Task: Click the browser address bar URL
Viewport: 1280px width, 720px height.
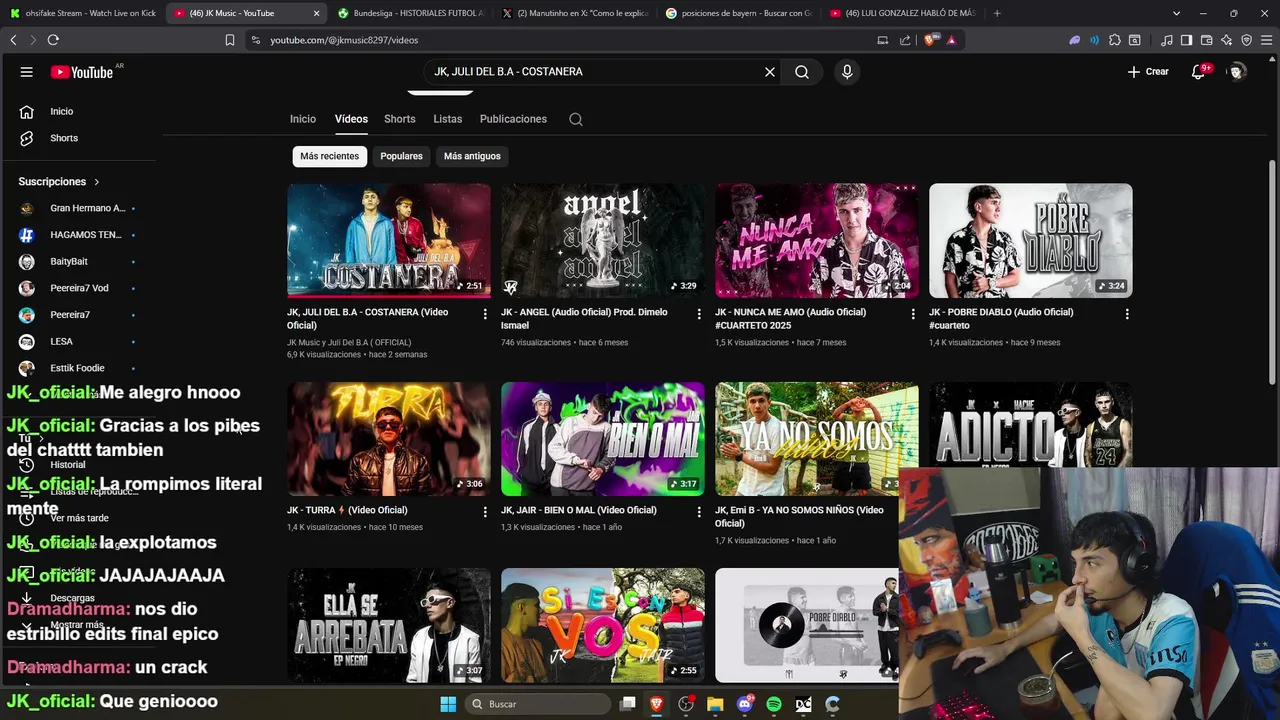Action: pos(344,40)
